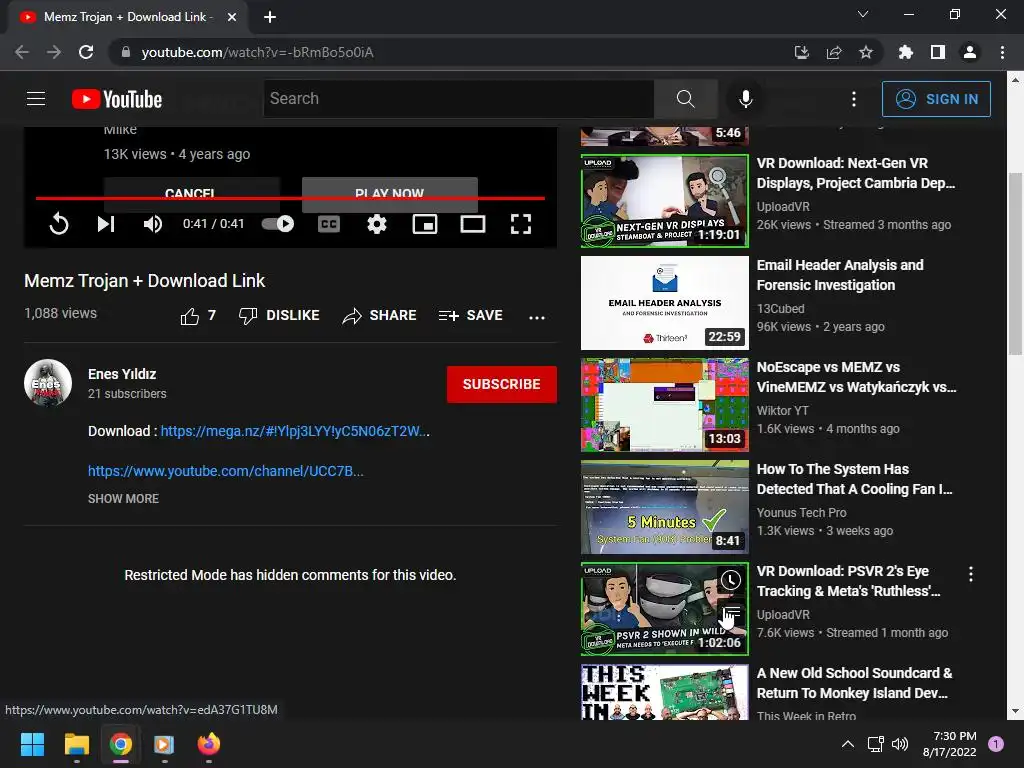Open the mega.nz download link

pos(295,431)
